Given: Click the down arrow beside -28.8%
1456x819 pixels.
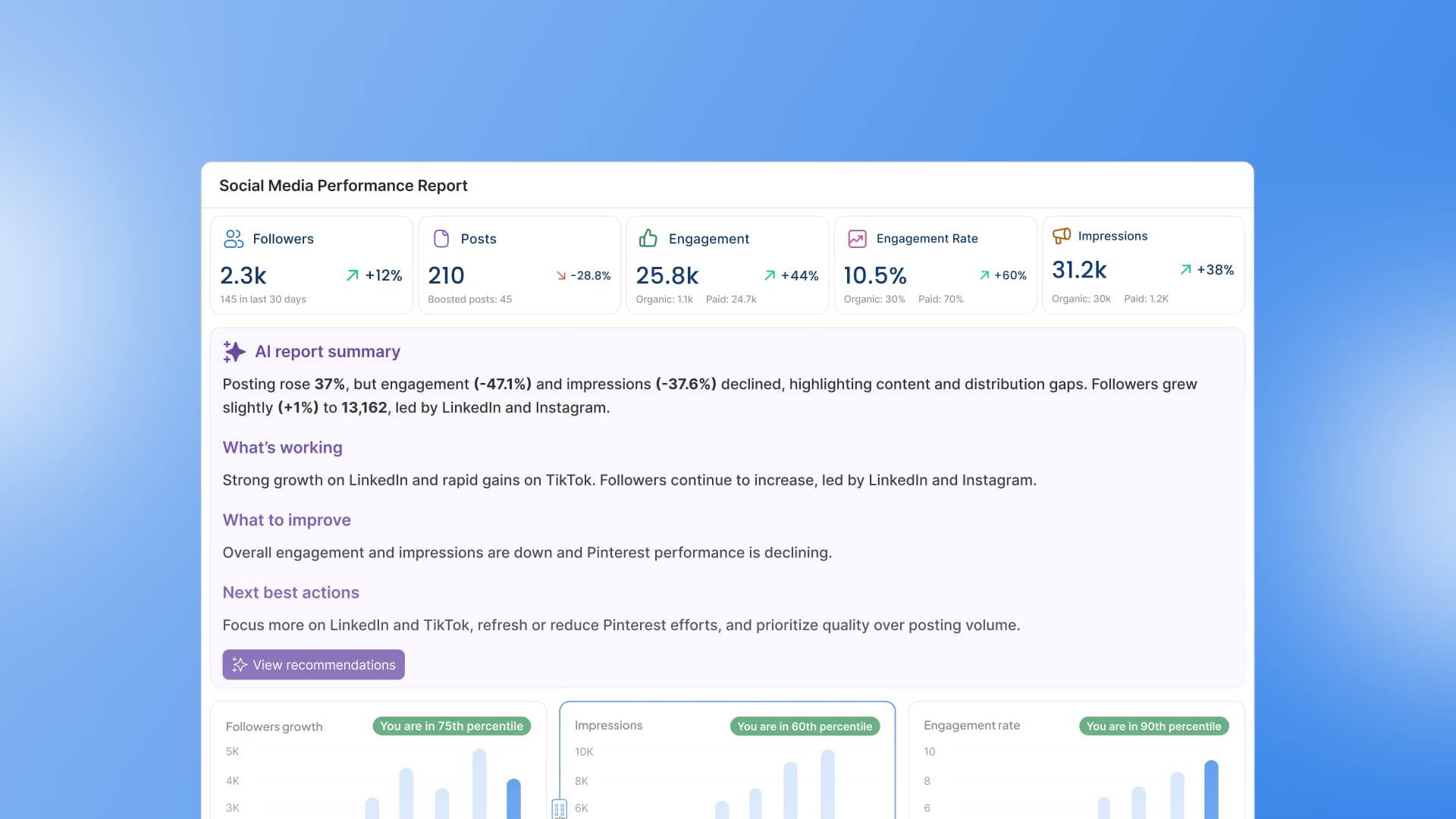Looking at the screenshot, I should pyautogui.click(x=561, y=276).
